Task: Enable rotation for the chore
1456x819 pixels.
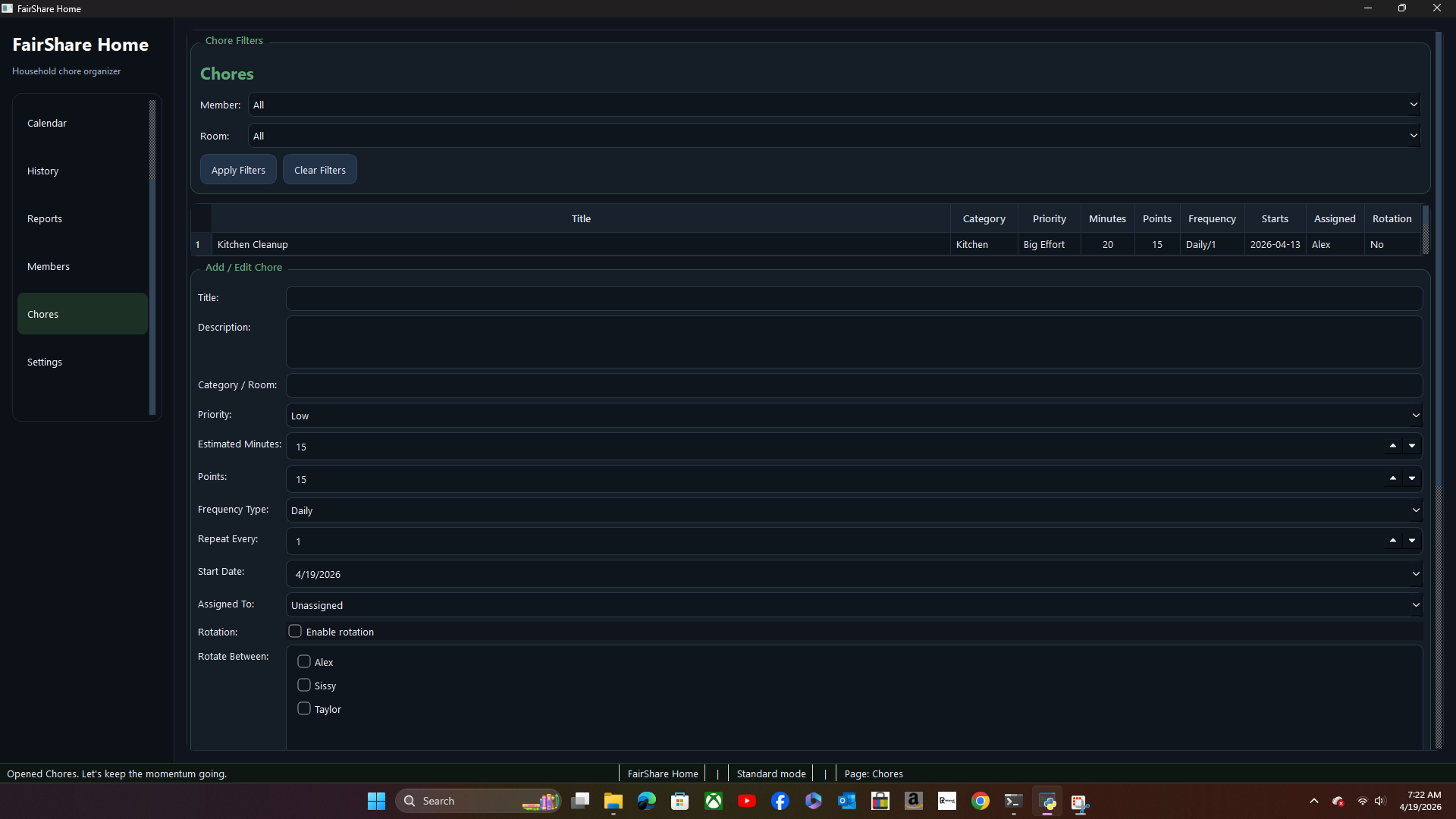Action: 296,630
